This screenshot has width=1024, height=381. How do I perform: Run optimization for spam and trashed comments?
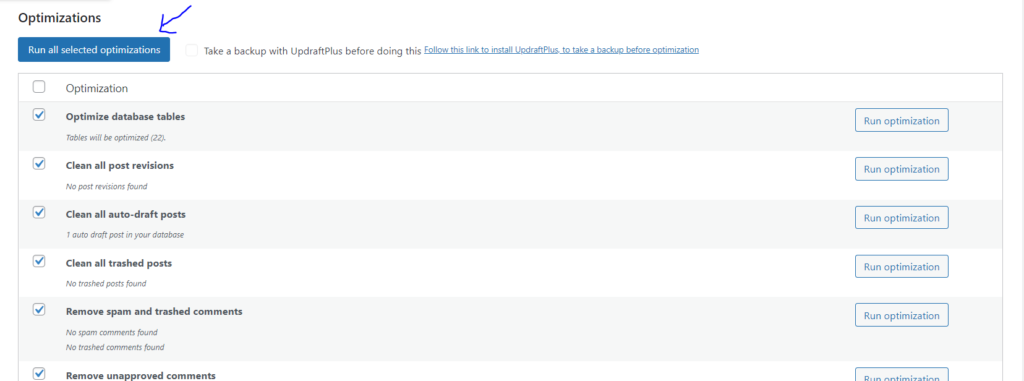point(901,316)
